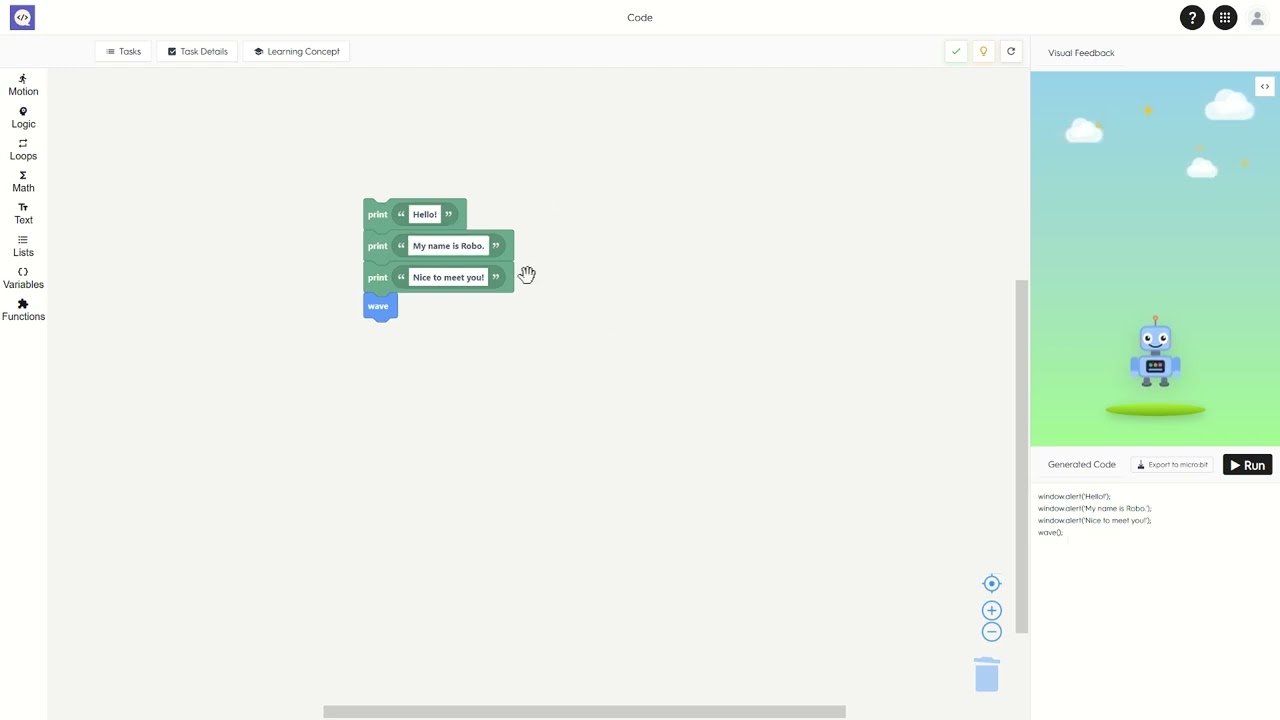The image size is (1280, 720).
Task: Open the Loops block category
Action: [23, 150]
